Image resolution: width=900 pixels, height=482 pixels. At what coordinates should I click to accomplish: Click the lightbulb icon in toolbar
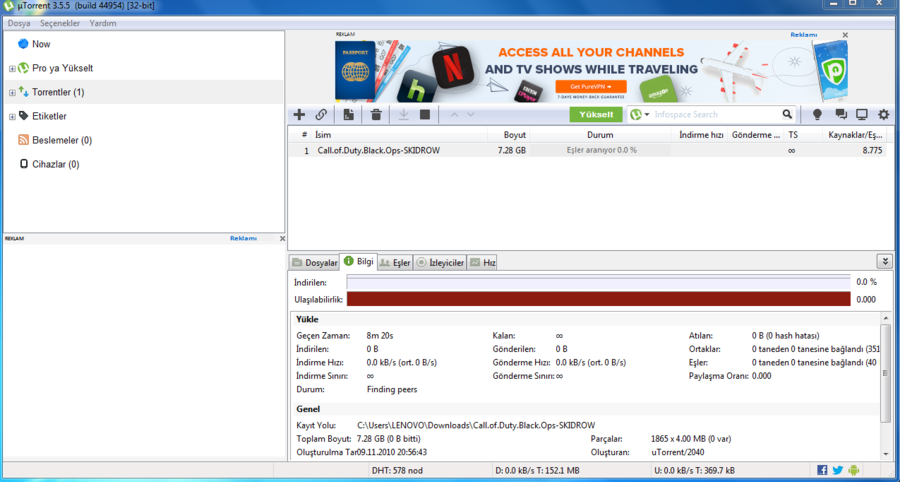[817, 114]
